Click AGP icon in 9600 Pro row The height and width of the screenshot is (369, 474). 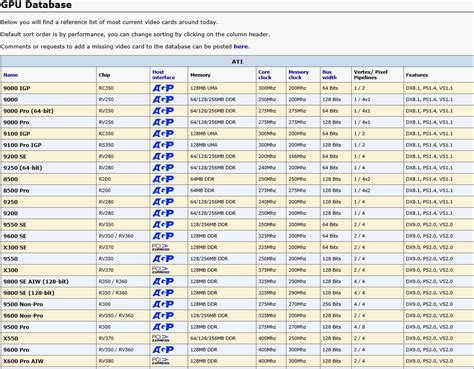pyautogui.click(x=163, y=350)
